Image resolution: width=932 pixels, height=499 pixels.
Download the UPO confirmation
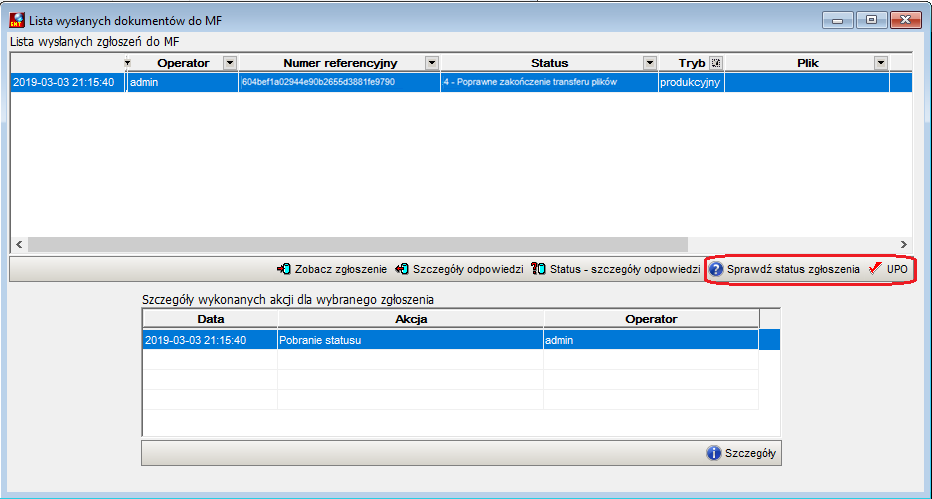tap(889, 270)
